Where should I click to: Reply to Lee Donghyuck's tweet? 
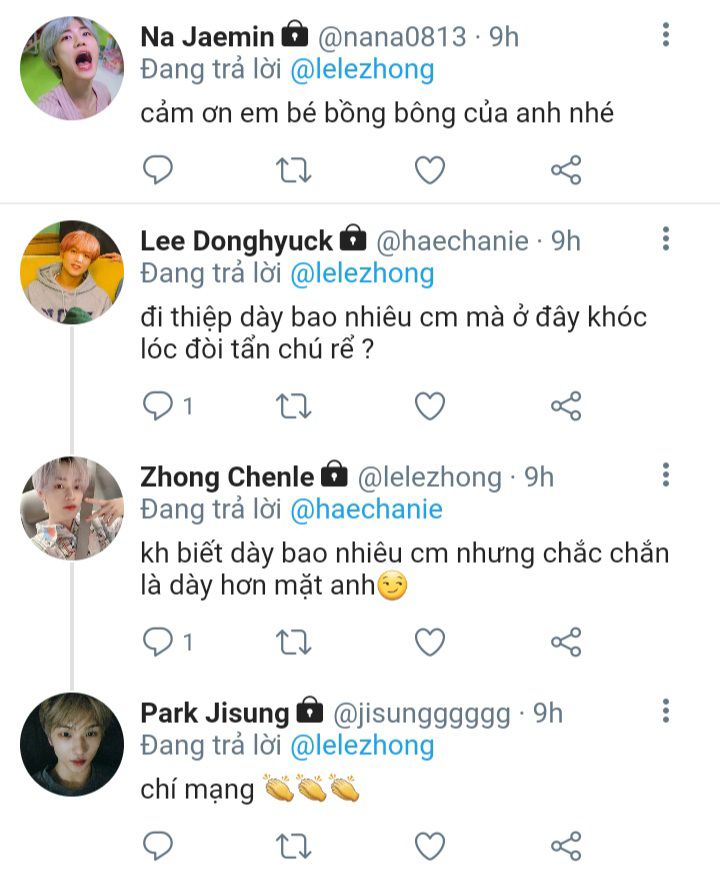pos(158,406)
